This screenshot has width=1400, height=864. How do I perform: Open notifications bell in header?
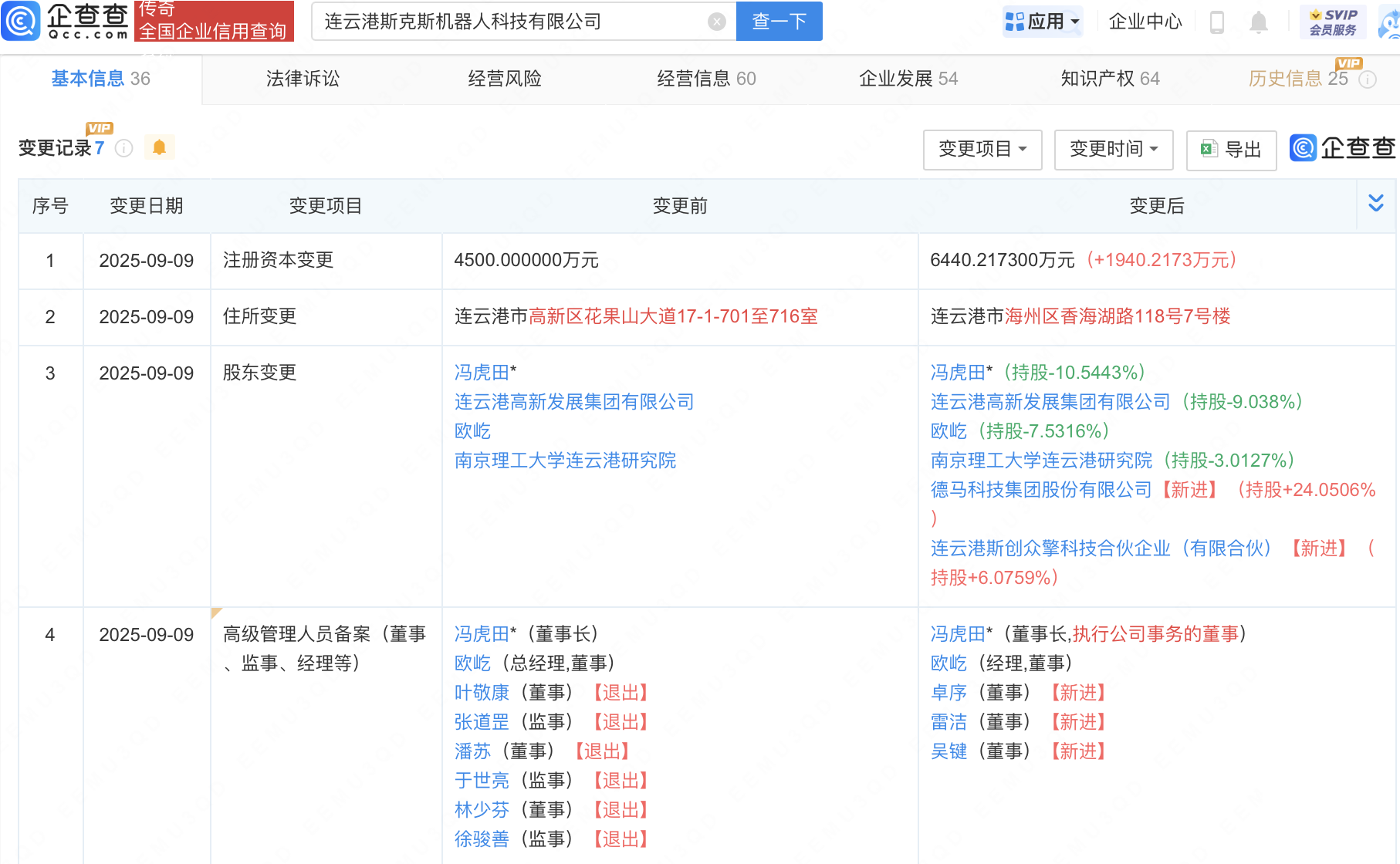coord(1258,22)
